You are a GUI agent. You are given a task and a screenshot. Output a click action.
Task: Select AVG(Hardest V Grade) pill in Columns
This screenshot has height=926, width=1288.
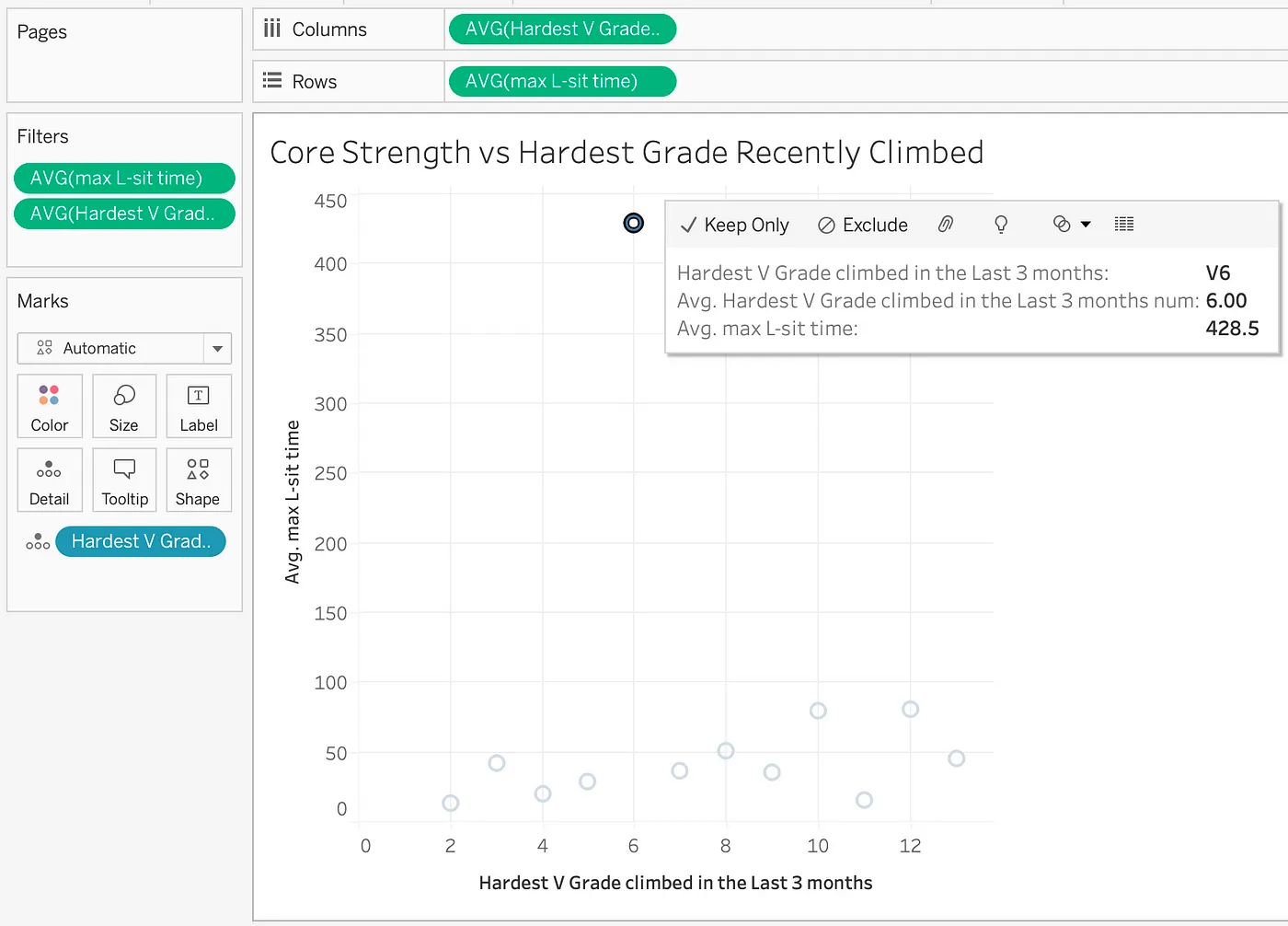pyautogui.click(x=562, y=29)
